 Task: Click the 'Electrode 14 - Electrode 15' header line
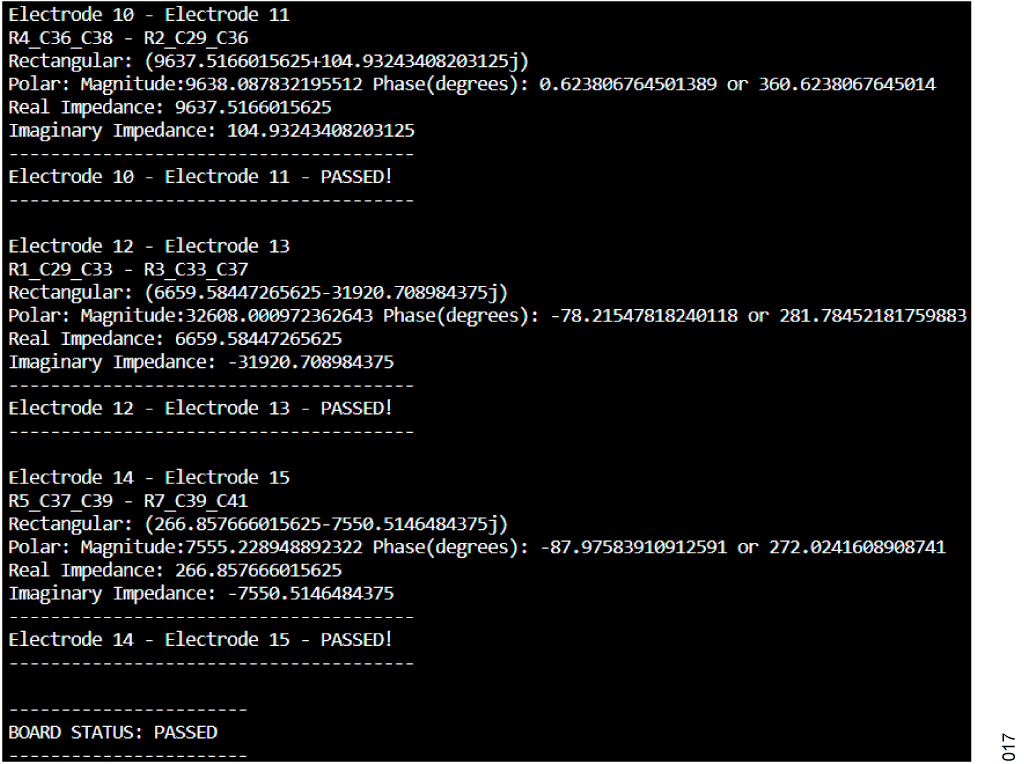click(149, 477)
